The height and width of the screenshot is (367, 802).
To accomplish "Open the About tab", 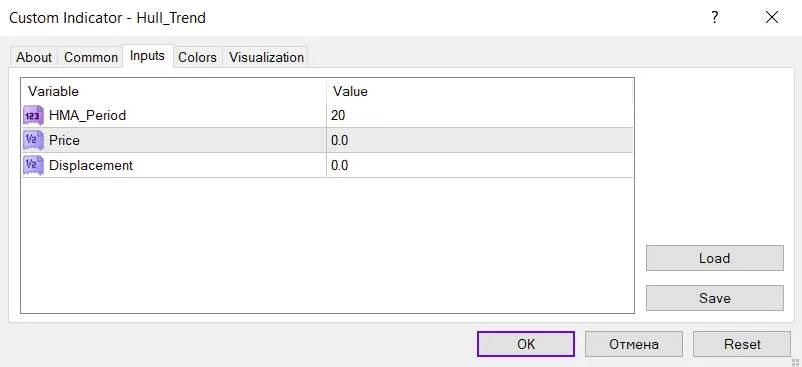I will [x=34, y=57].
